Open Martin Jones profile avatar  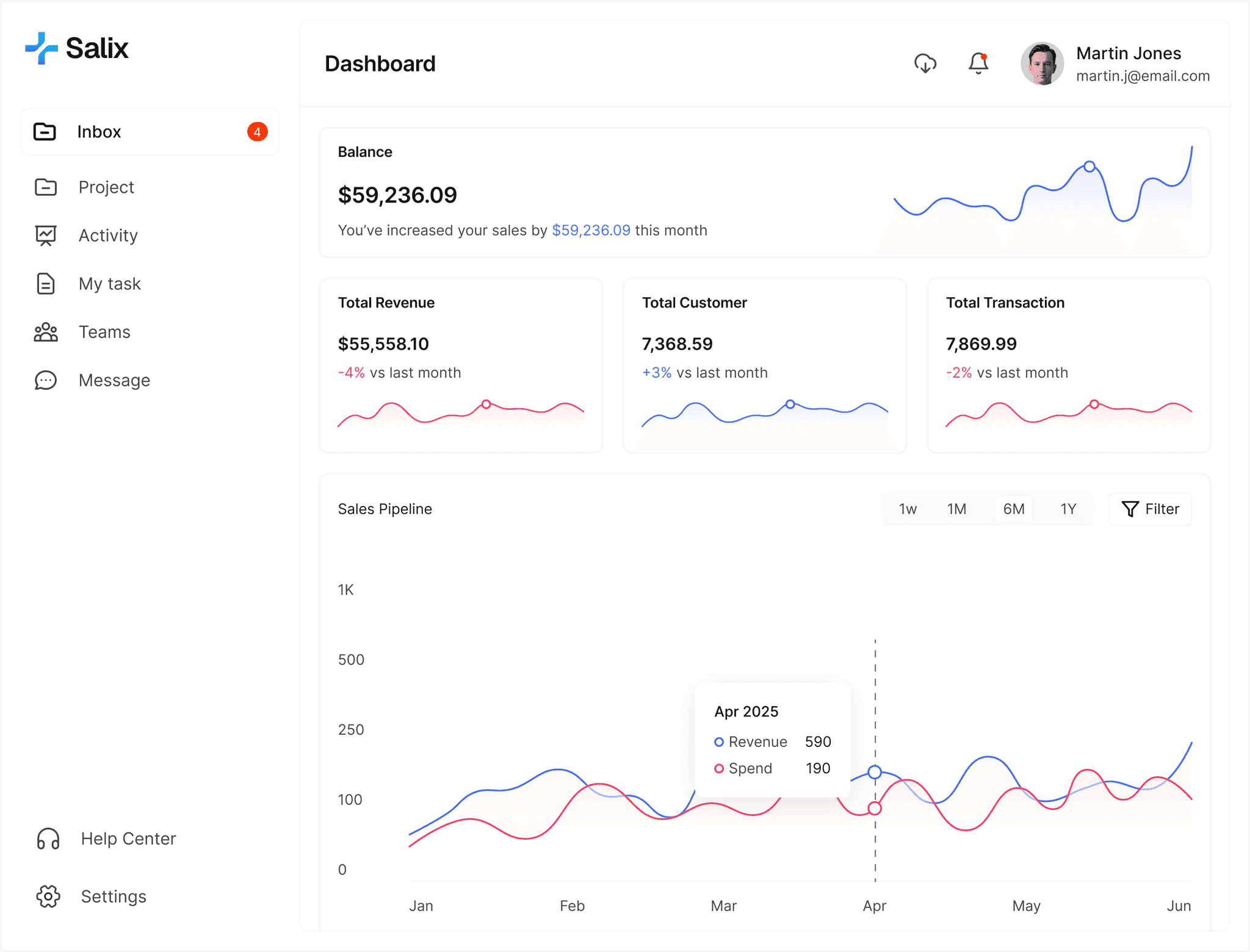click(1042, 63)
